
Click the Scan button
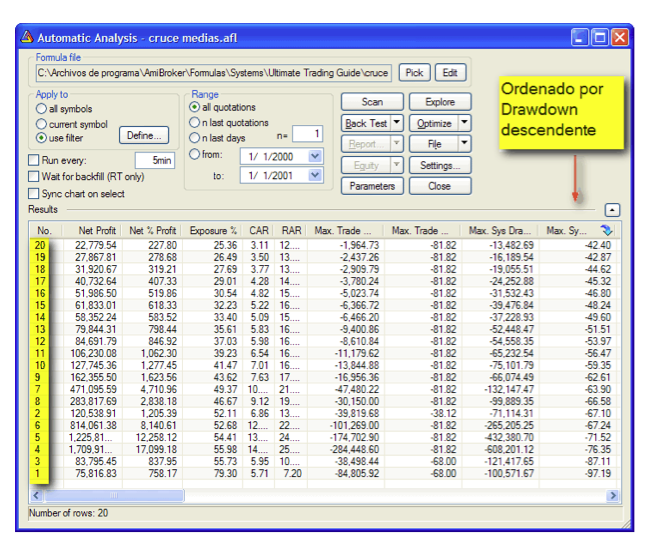click(x=372, y=102)
